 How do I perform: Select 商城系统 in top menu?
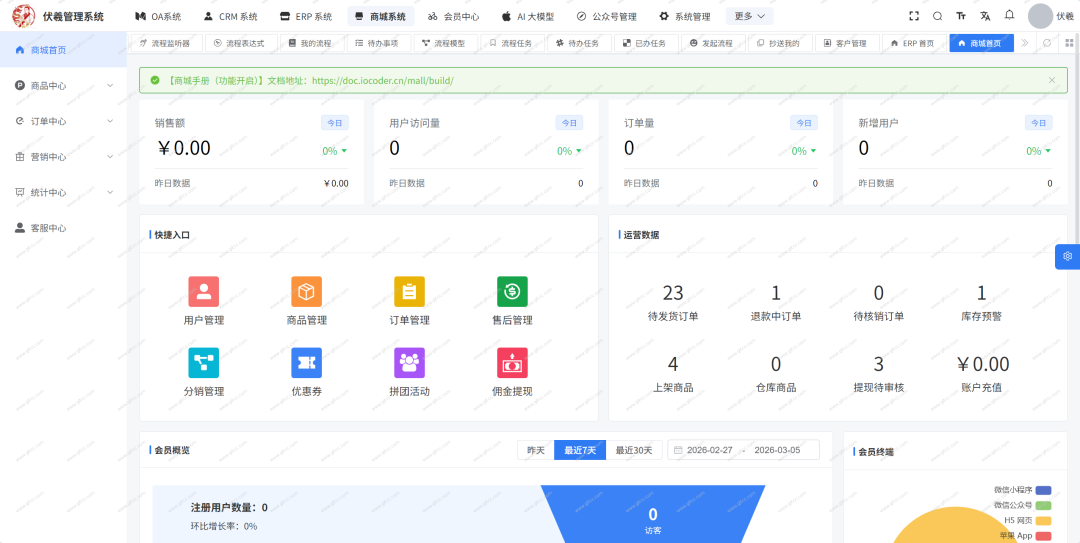coord(381,16)
